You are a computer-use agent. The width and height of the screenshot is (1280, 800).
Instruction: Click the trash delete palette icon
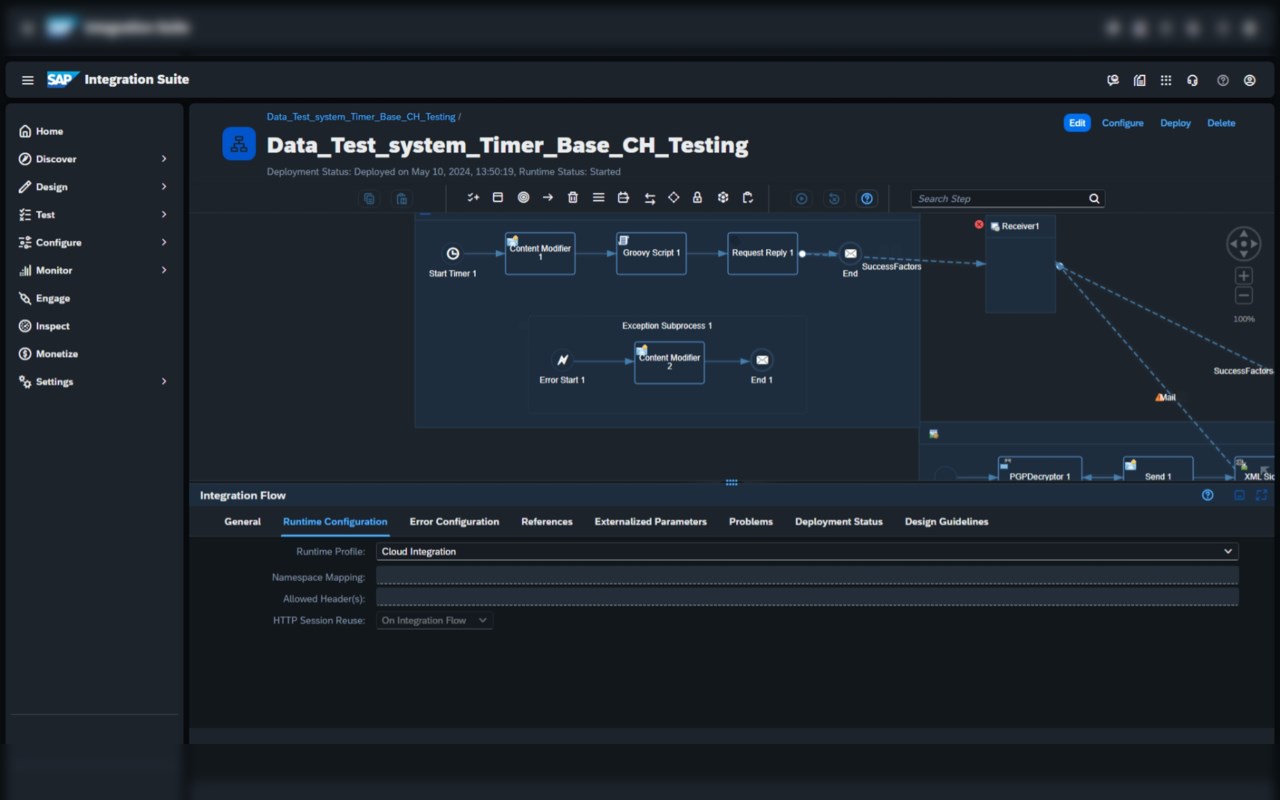pos(573,198)
